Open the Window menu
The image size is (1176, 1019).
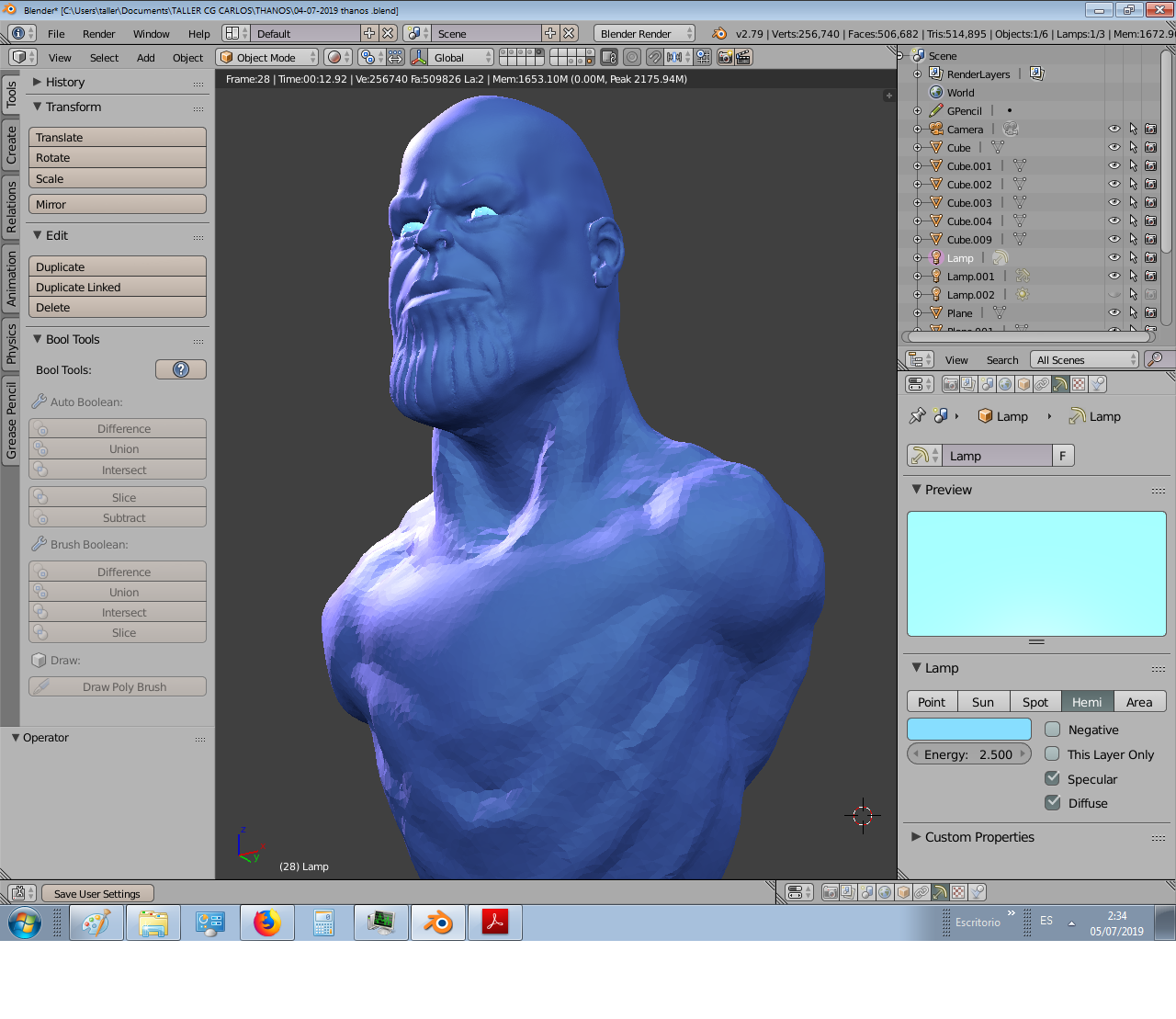click(152, 33)
